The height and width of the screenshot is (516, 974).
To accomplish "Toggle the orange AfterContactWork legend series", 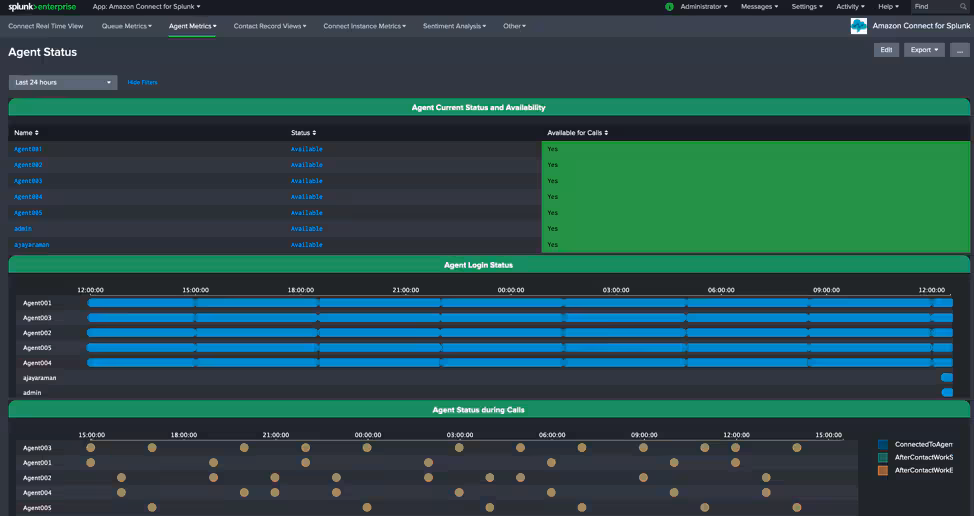I will tap(923, 470).
